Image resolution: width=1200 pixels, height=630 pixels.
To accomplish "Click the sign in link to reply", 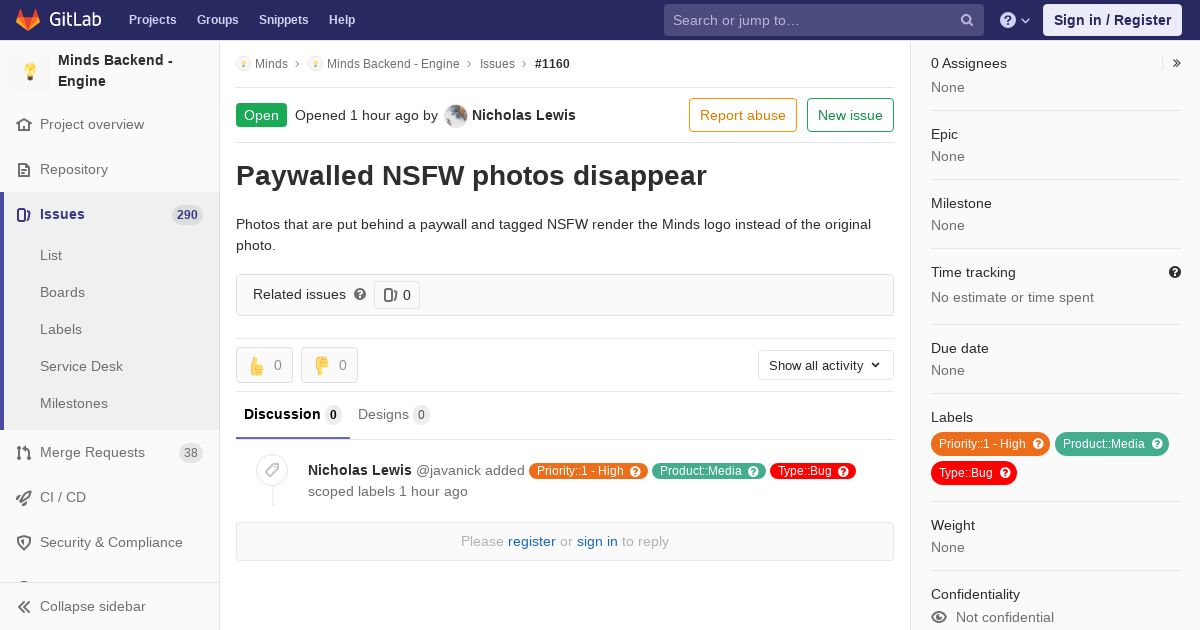I will point(597,542).
